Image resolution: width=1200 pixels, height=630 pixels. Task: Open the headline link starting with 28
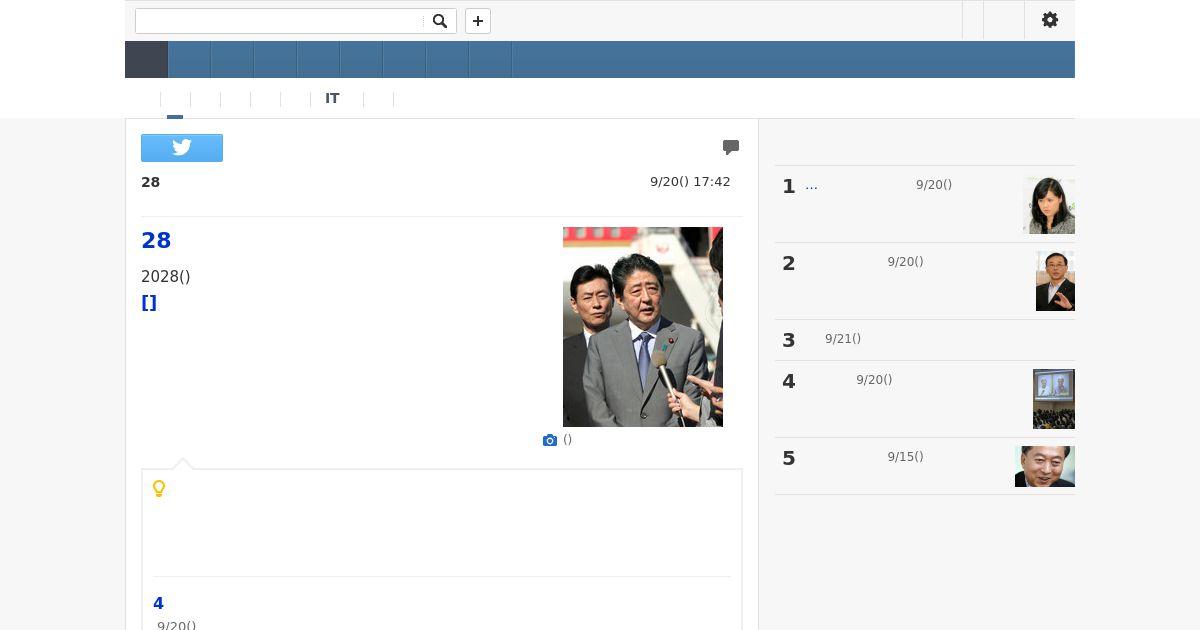tap(156, 240)
